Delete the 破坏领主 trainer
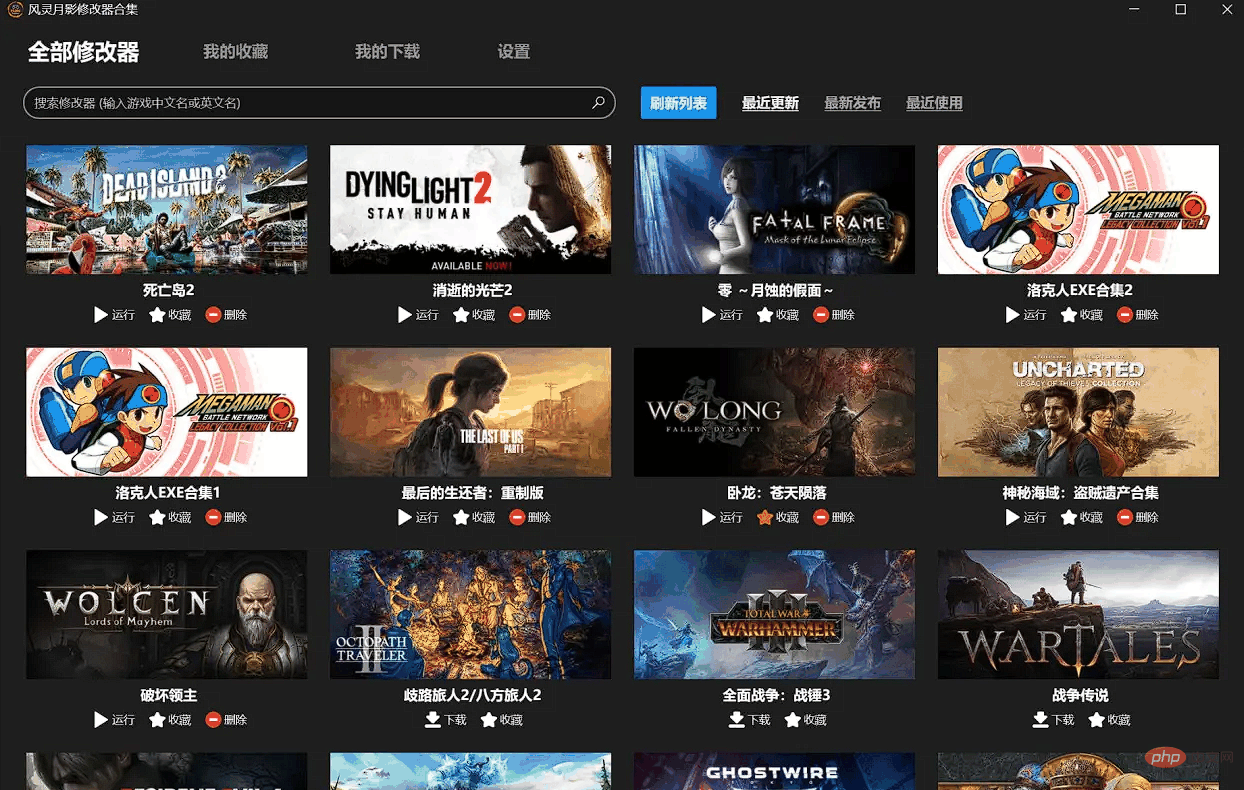Viewport: 1244px width, 790px height. 226,720
